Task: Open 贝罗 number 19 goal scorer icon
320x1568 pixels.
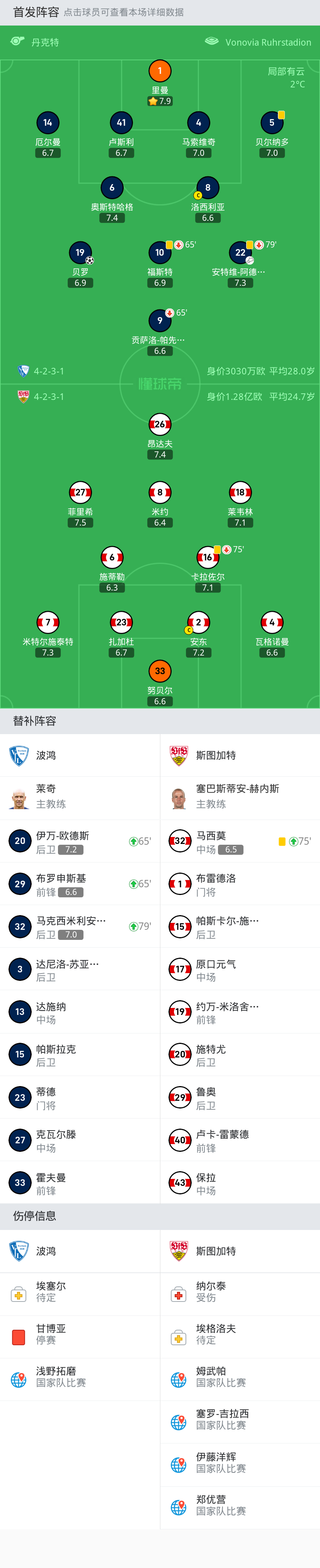Action: (x=80, y=253)
